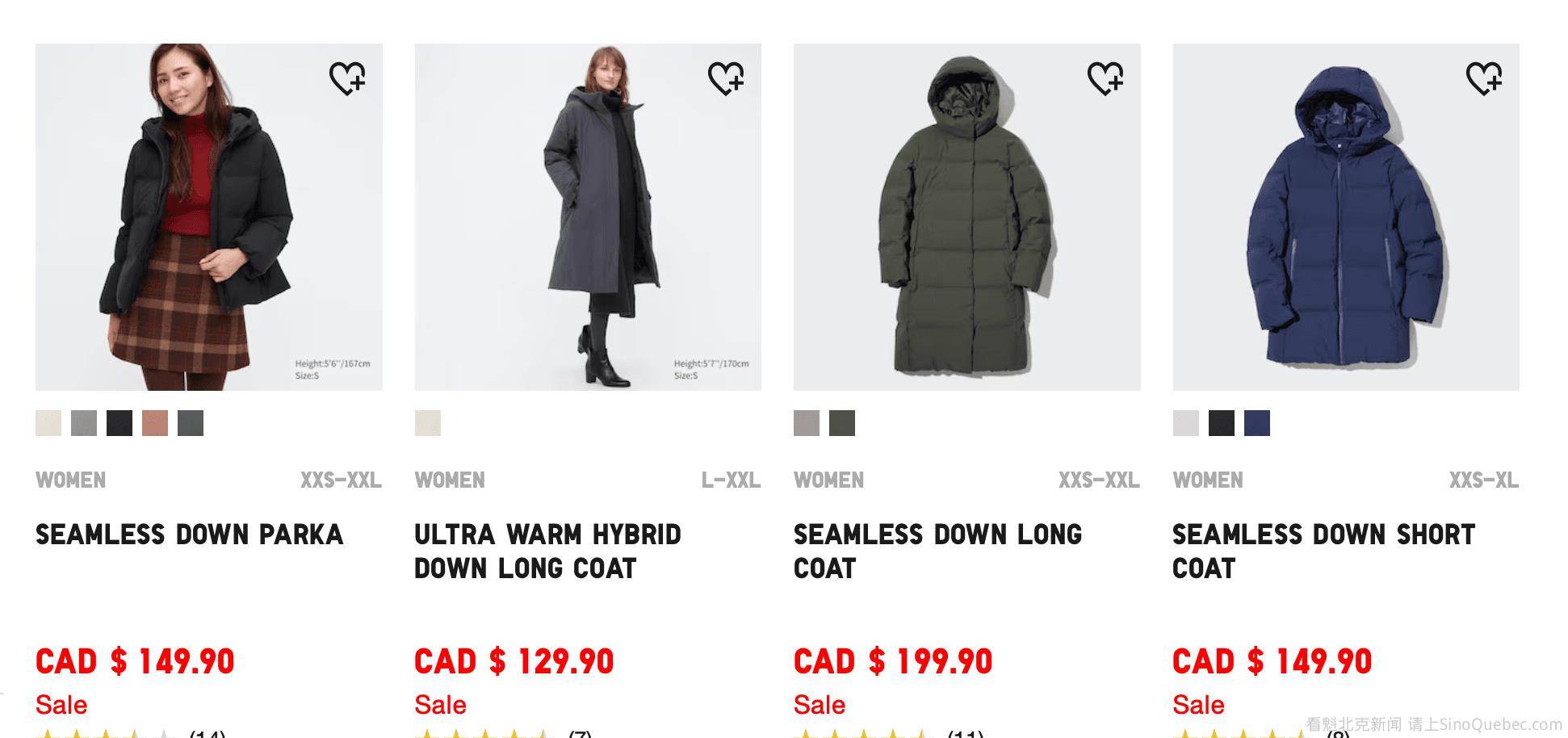Open Seamless Down Short Coat title link
This screenshot has height=738, width=1568.
pos(1323,551)
